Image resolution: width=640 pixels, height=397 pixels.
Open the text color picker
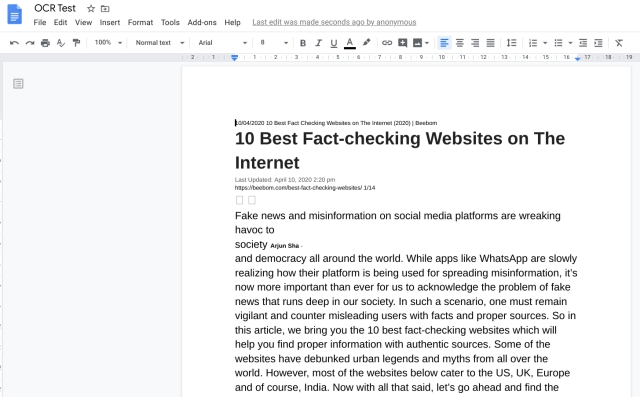(x=350, y=42)
